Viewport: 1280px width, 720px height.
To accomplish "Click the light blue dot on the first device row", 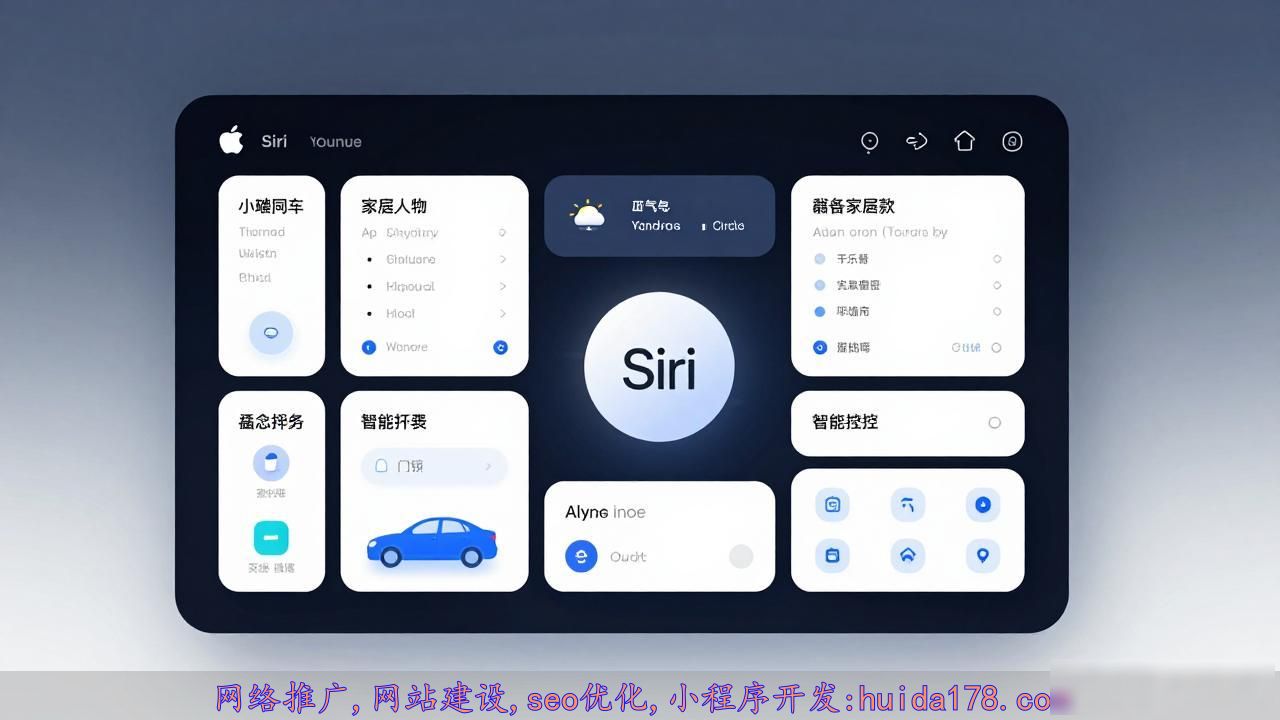I will [820, 259].
